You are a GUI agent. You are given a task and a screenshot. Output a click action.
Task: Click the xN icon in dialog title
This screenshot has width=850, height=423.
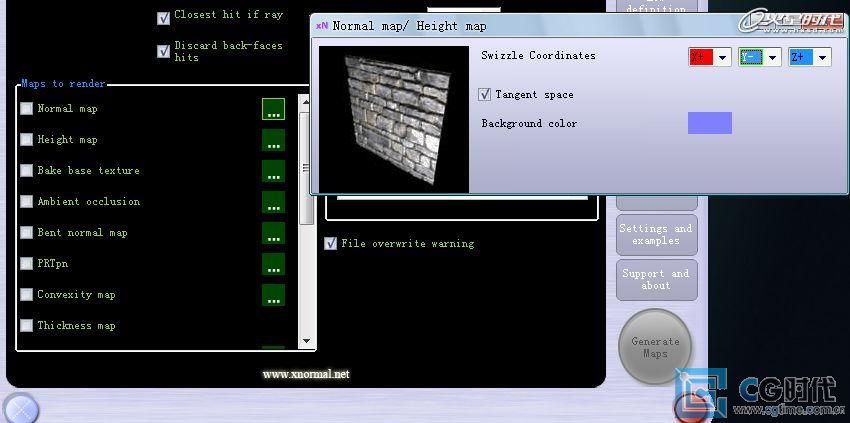(x=322, y=25)
